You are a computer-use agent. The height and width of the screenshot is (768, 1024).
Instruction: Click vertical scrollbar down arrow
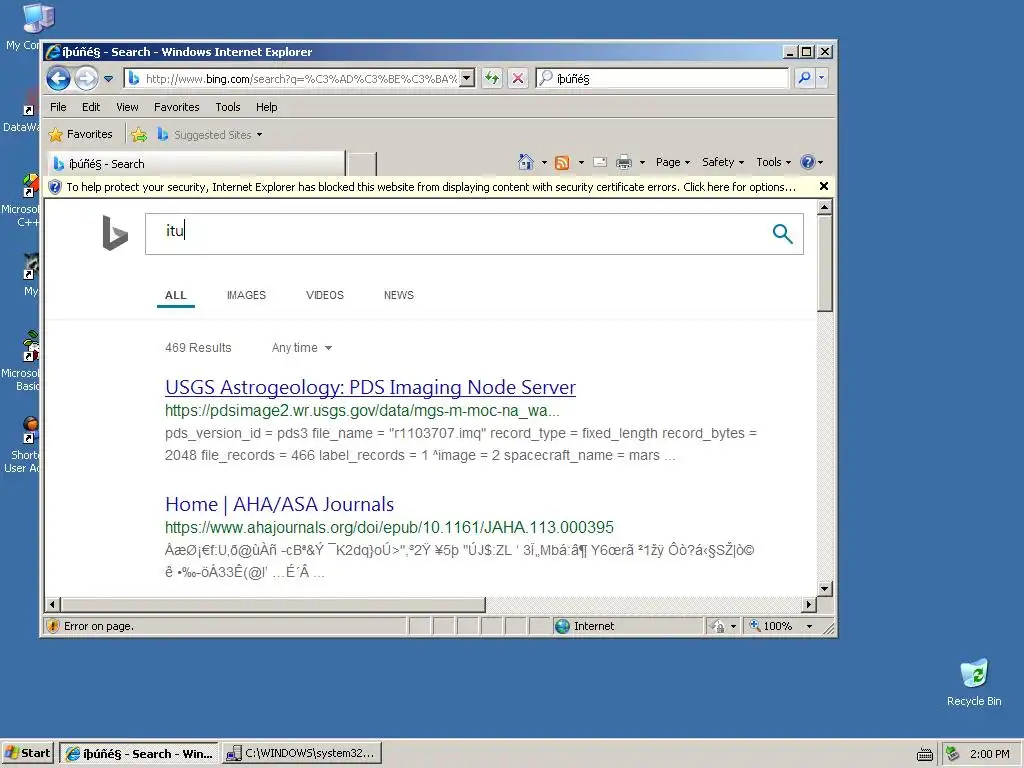tap(824, 588)
